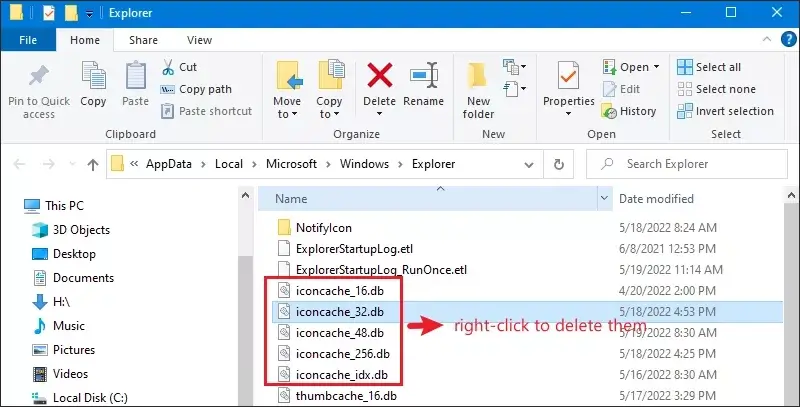Viewport: 800px width, 407px height.
Task: Open the Delete options dropdown arrow
Action: 380,114
